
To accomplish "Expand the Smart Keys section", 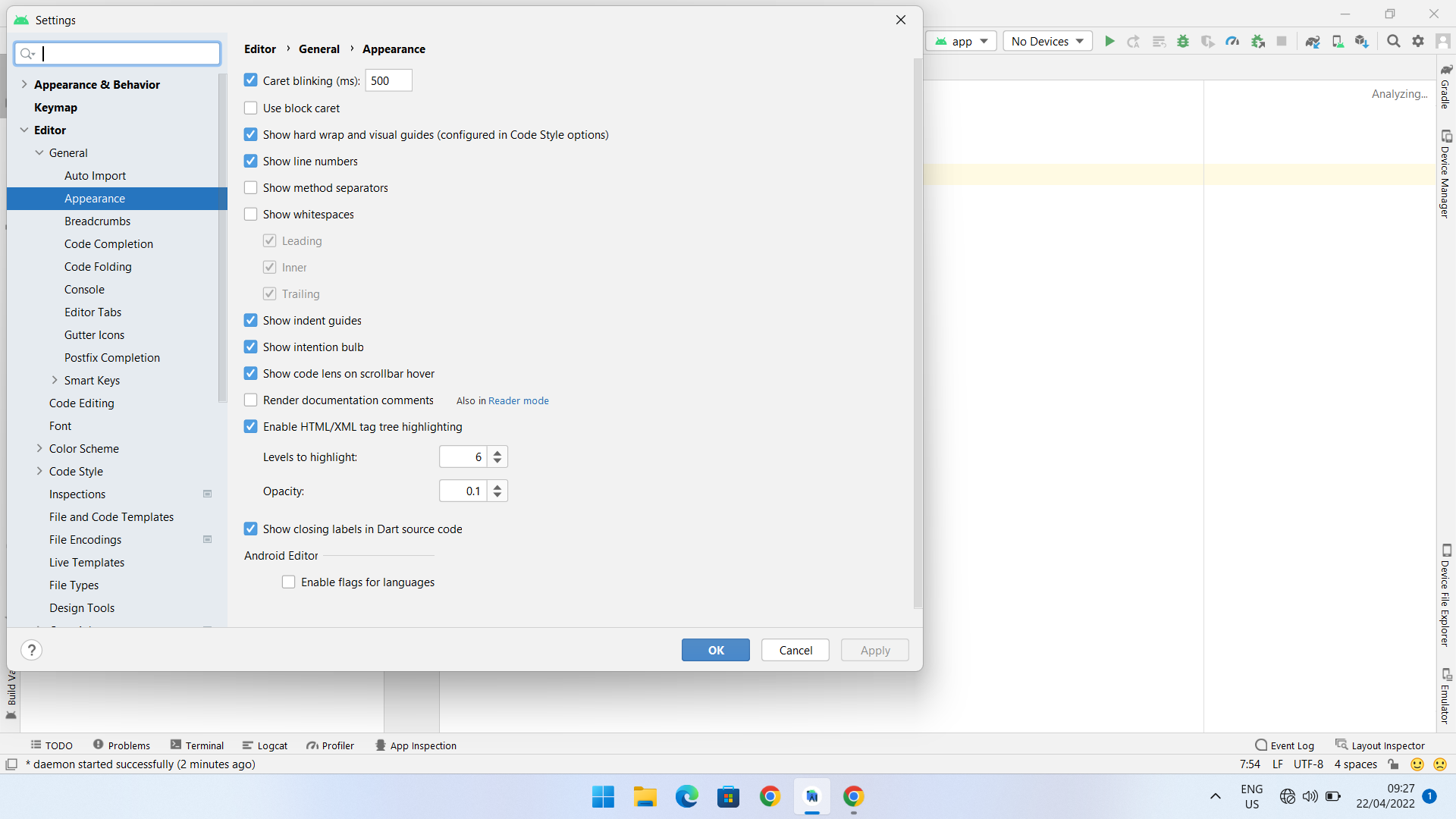I will [53, 380].
